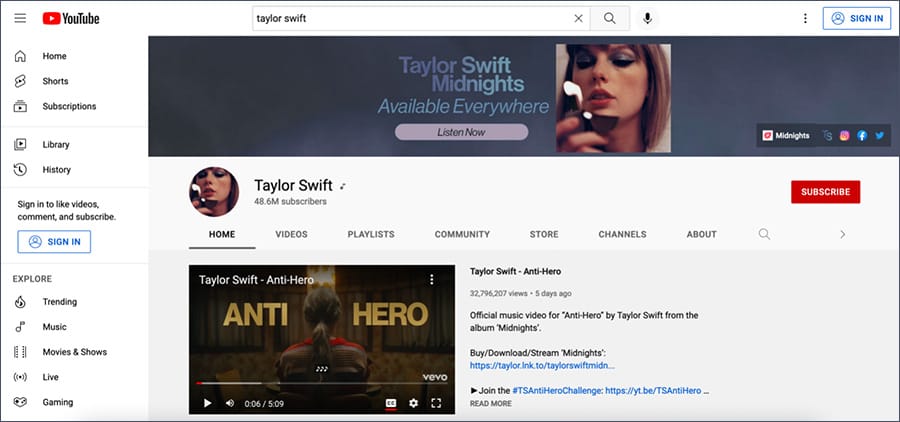This screenshot has height=422, width=900.
Task: Click Listen Now banner button
Action: click(x=461, y=132)
